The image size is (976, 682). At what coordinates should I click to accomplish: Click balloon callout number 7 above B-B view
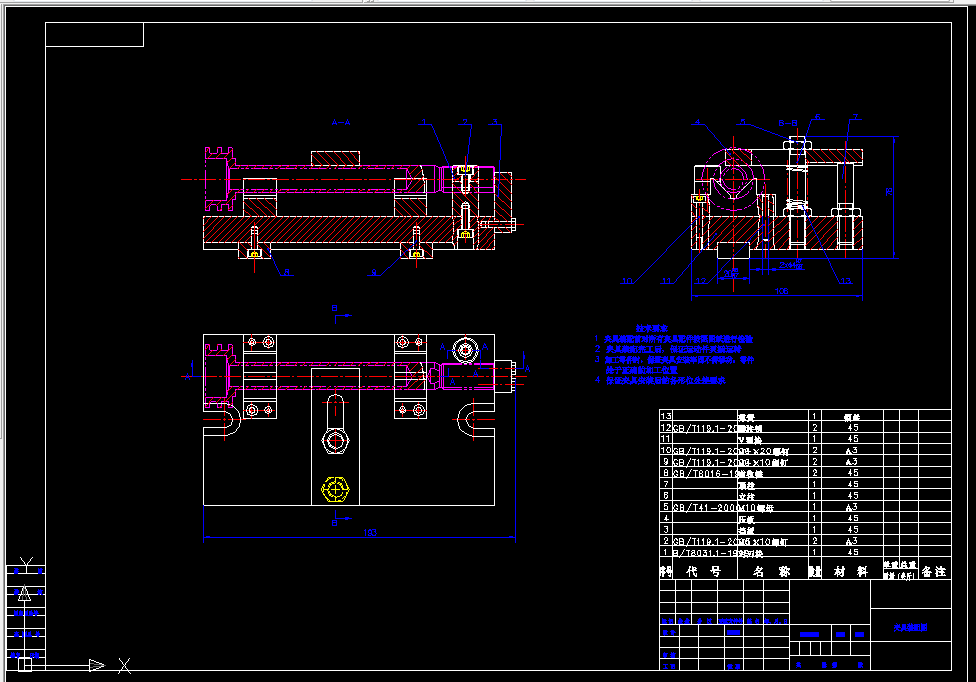pyautogui.click(x=855, y=117)
